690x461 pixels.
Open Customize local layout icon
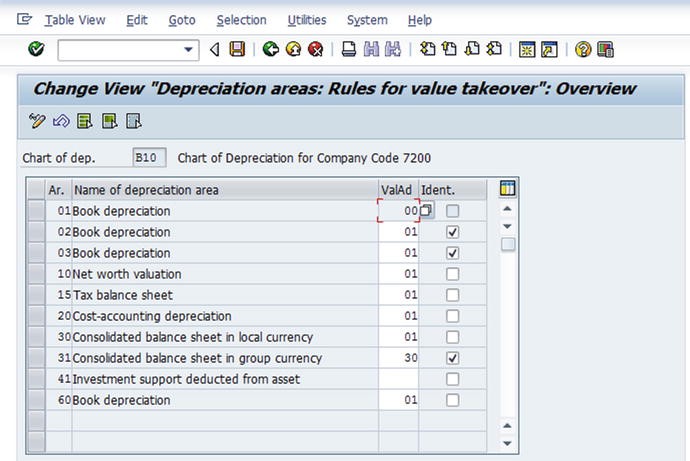point(606,49)
